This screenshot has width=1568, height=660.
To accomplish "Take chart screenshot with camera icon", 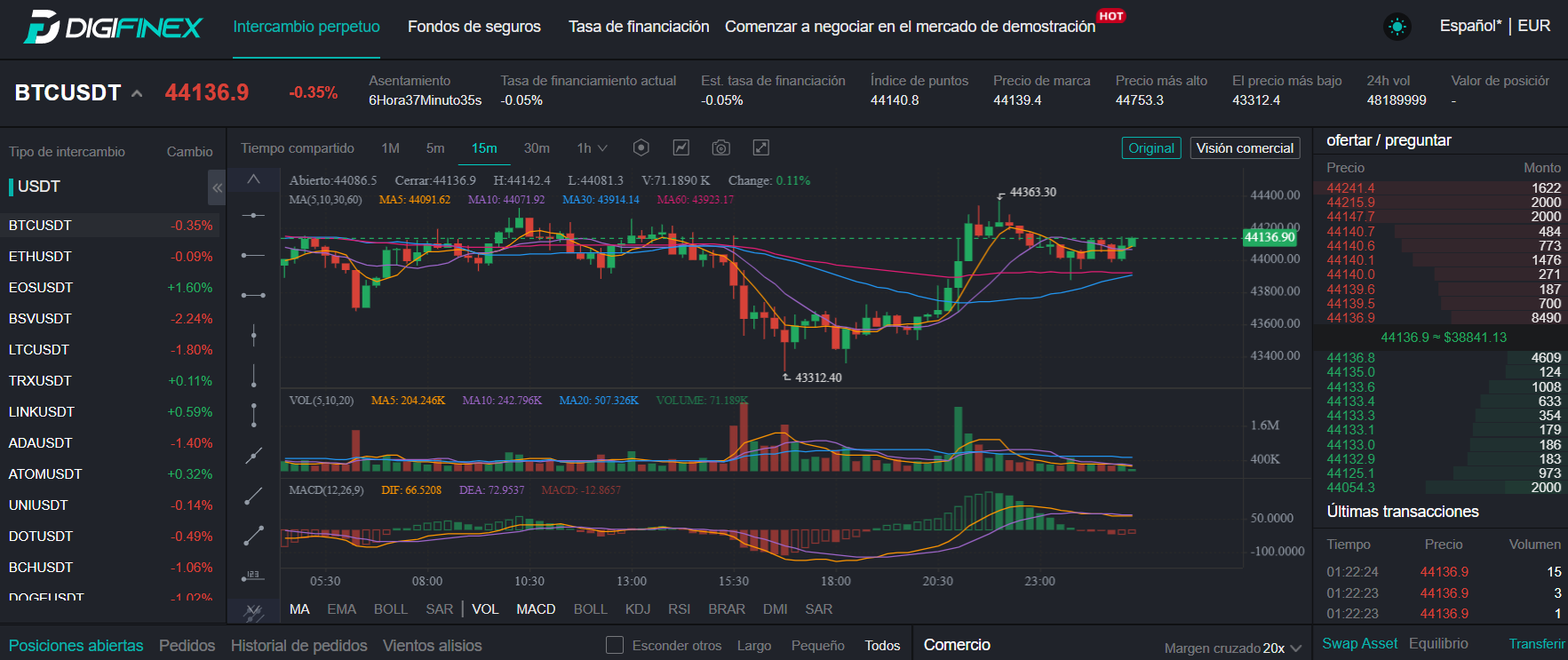I will point(720,147).
